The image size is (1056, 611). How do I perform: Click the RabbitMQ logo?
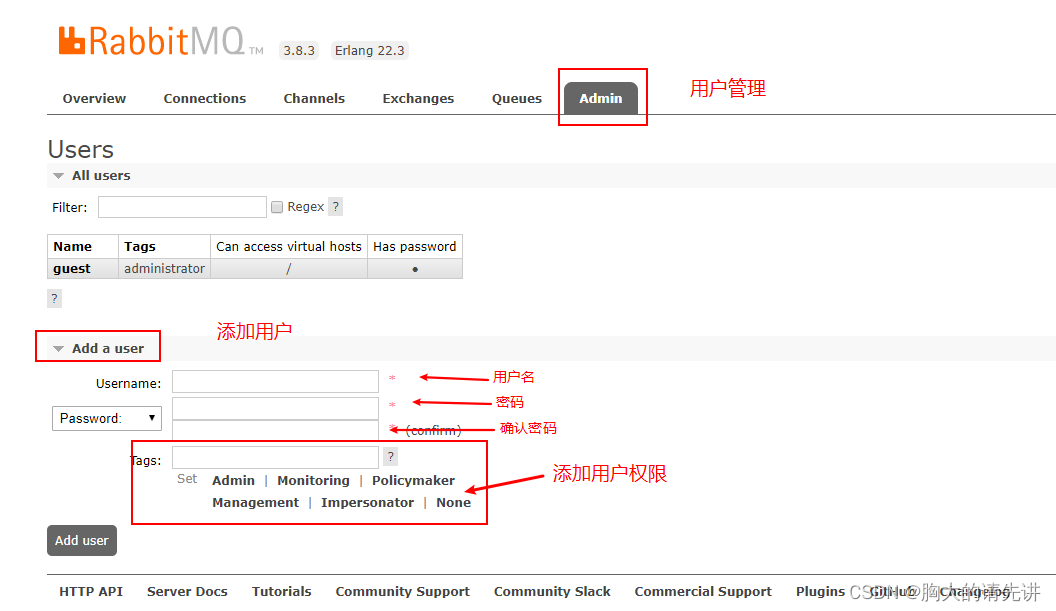point(160,41)
